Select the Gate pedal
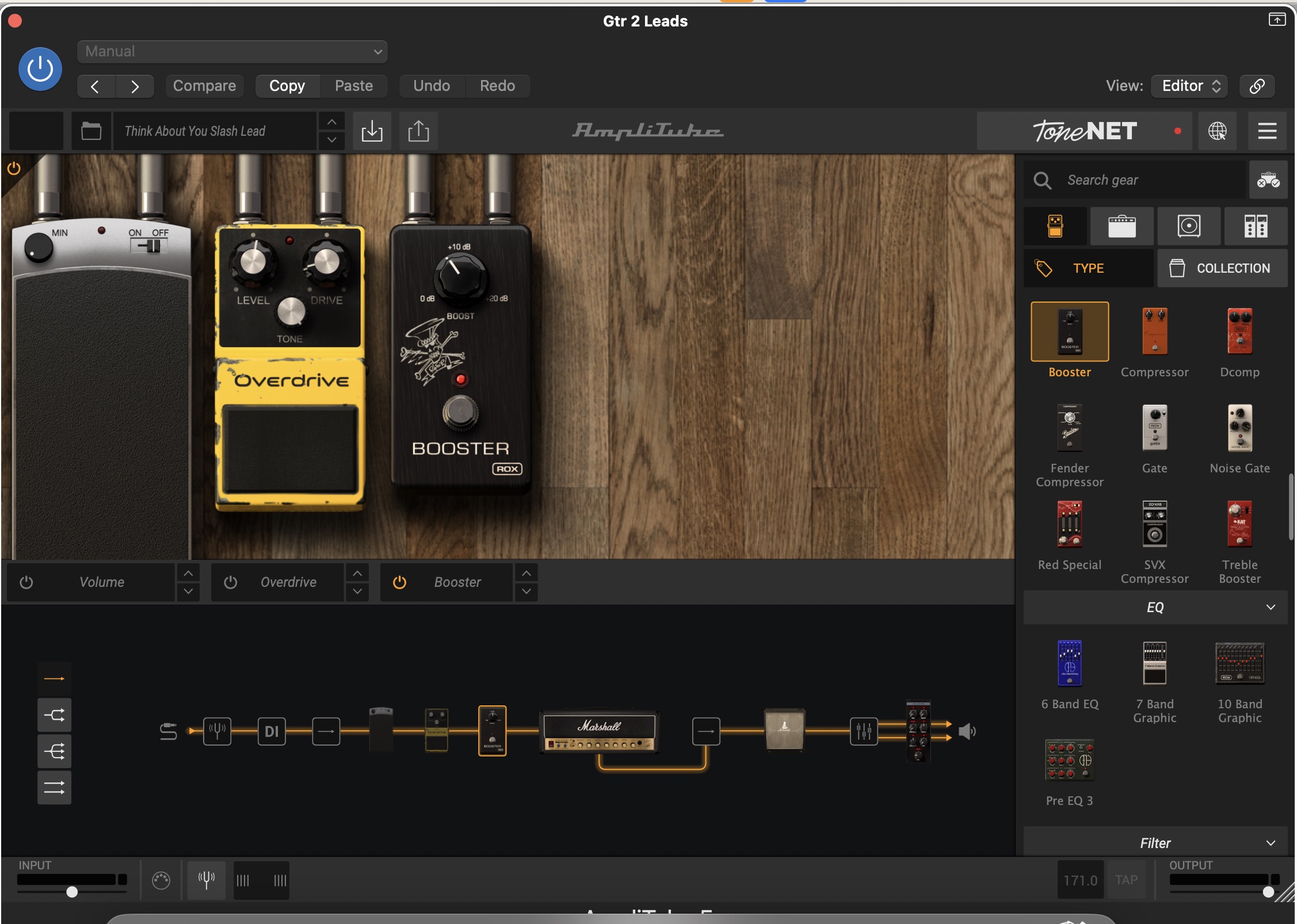The width and height of the screenshot is (1297, 924). coord(1155,429)
